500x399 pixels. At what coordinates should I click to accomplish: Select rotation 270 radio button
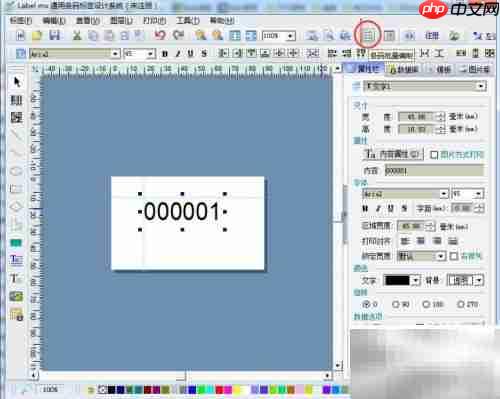coord(461,304)
